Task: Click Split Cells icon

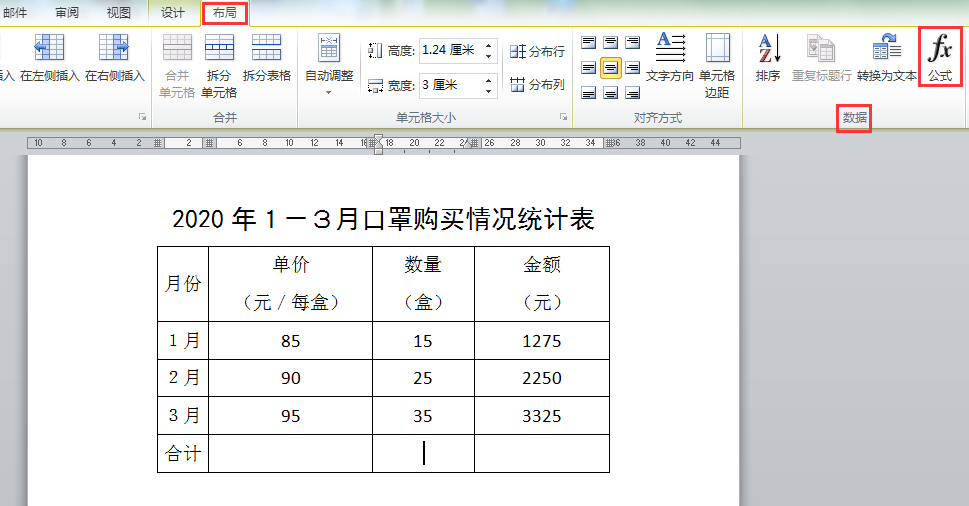Action: [x=219, y=48]
